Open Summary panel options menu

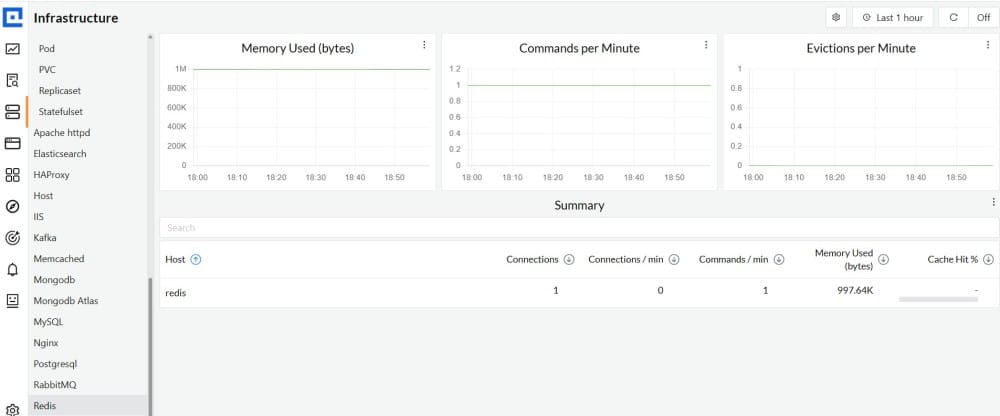point(994,202)
